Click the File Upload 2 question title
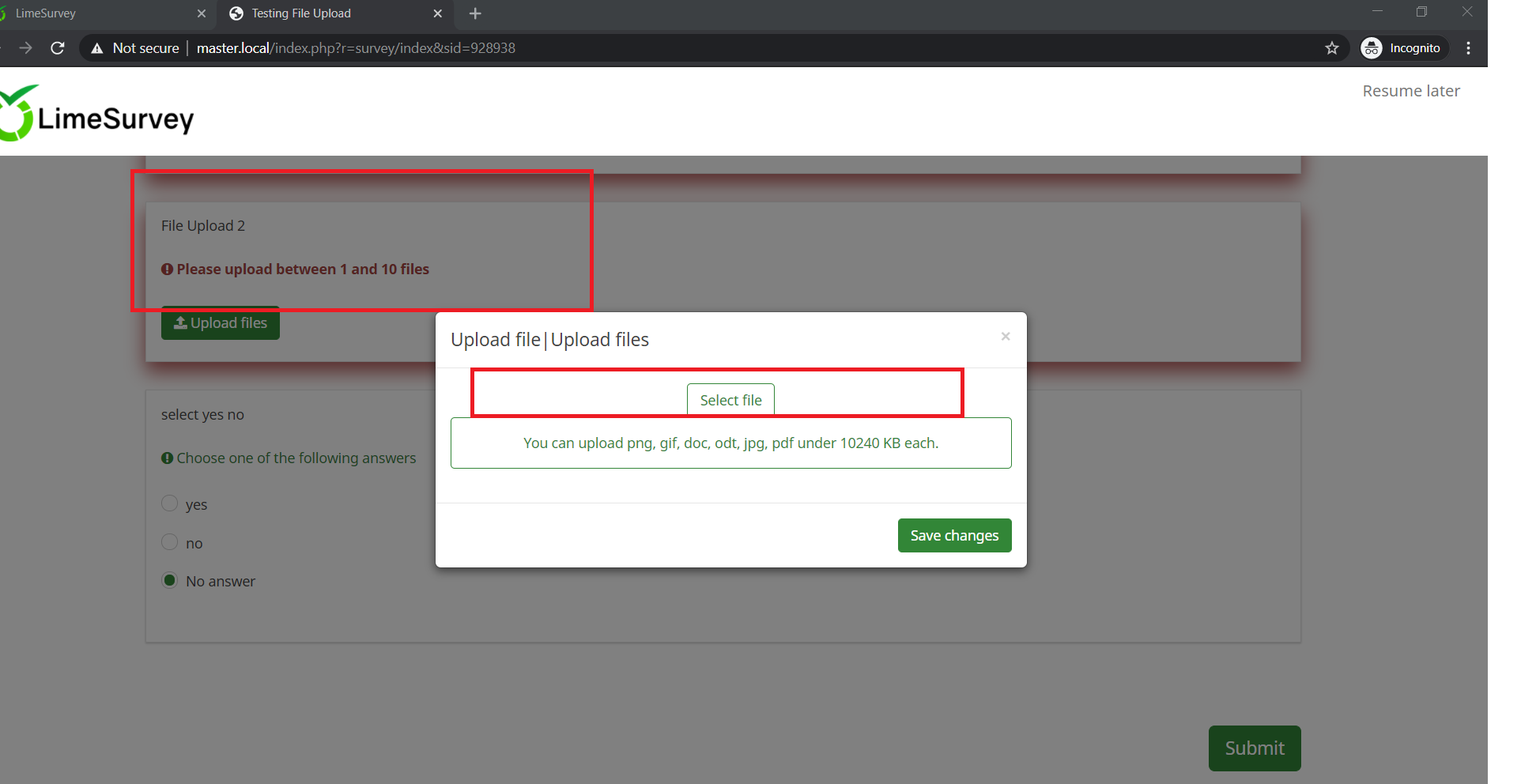This screenshot has width=1521, height=784. 203,226
